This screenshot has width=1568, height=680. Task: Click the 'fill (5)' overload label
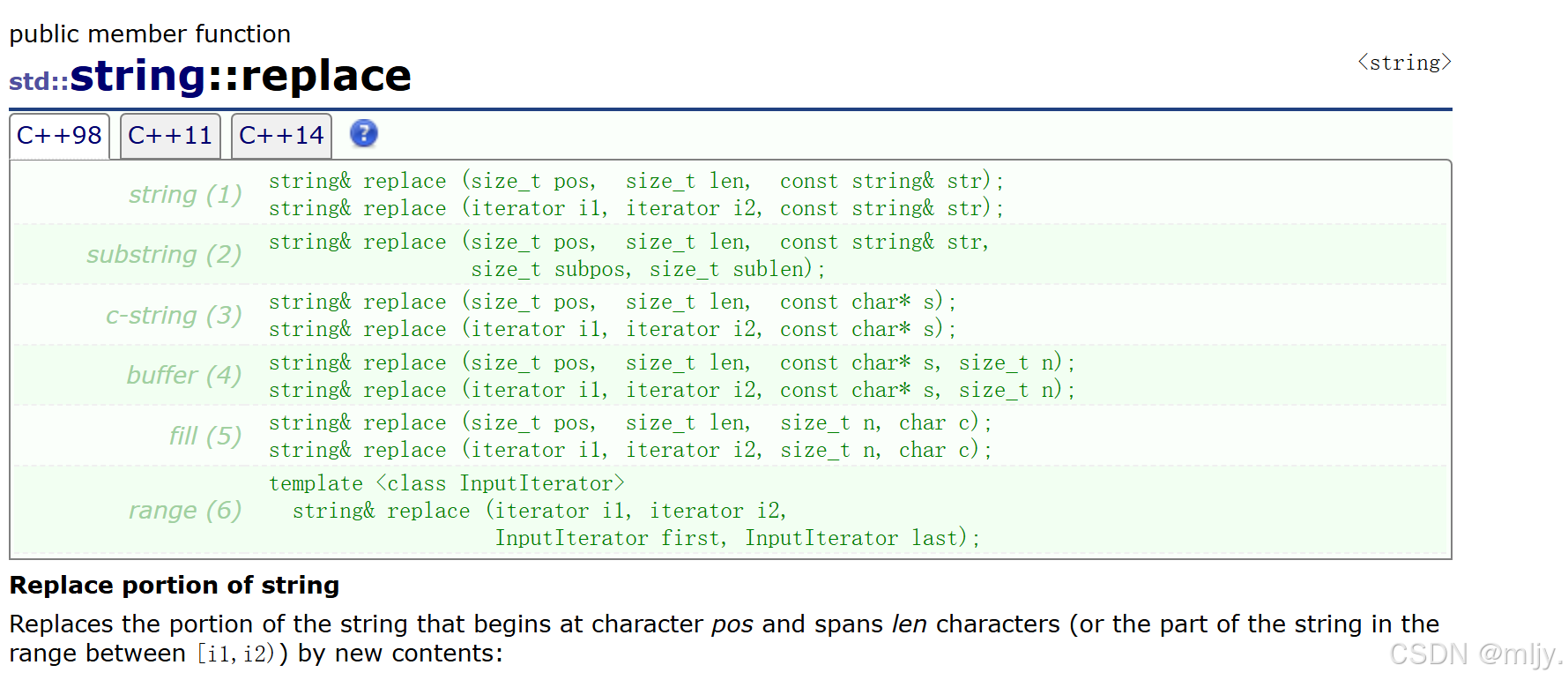tap(205, 436)
